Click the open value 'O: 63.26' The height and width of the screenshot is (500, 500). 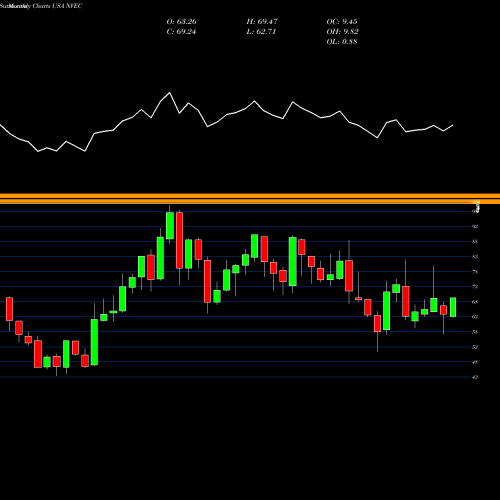point(181,22)
